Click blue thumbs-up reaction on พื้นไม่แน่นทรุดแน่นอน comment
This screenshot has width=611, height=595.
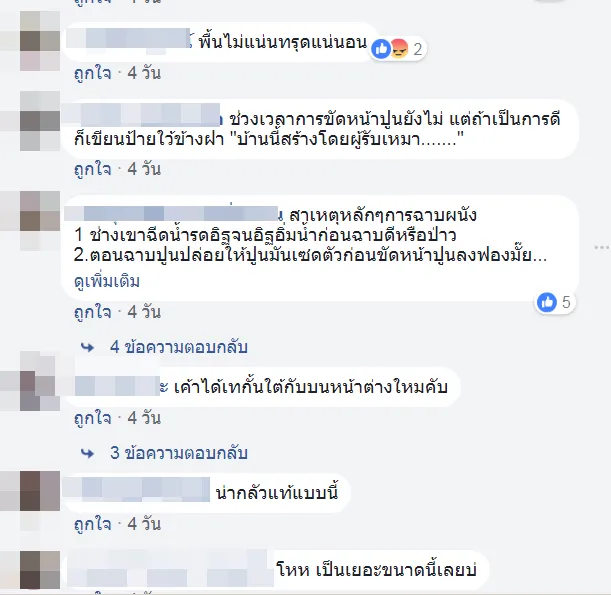(x=381, y=49)
